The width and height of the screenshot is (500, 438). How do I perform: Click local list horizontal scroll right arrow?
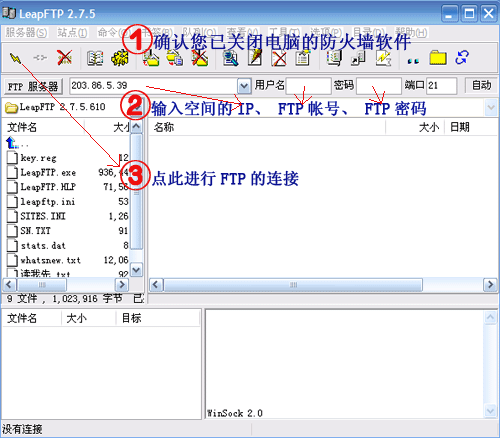122,285
